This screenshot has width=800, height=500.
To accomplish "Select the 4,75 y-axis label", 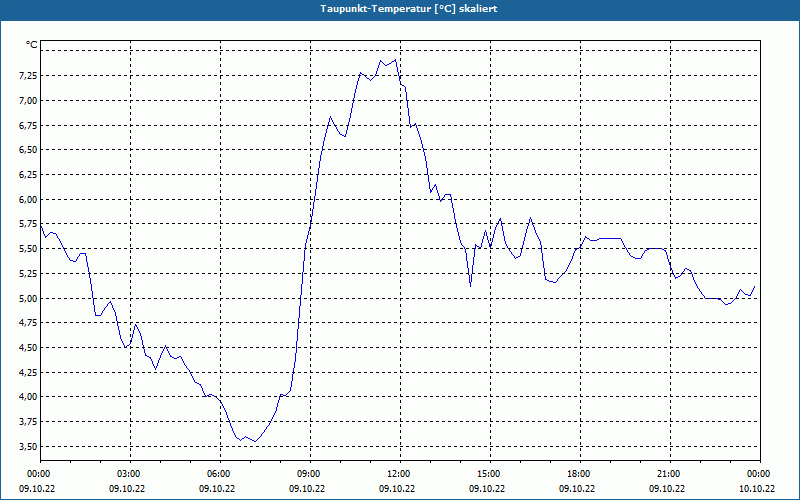I will (x=28, y=323).
